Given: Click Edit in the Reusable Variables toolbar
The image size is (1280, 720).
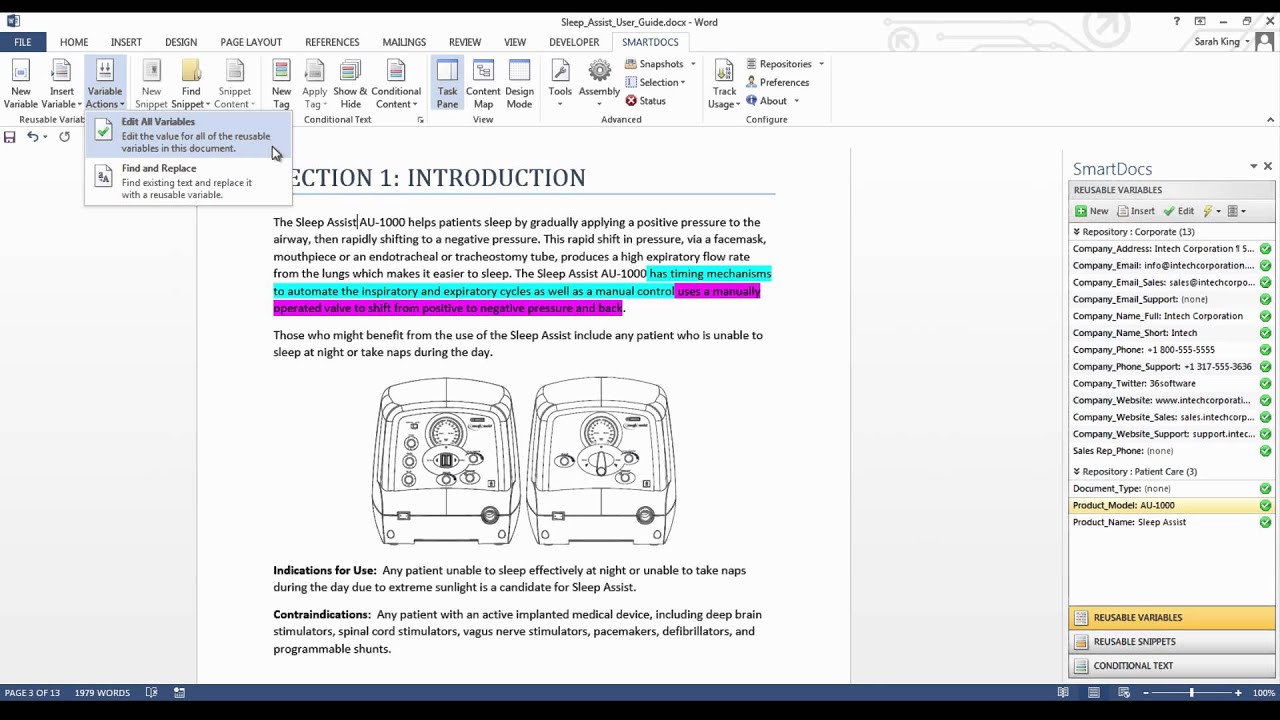Looking at the screenshot, I should [1178, 211].
